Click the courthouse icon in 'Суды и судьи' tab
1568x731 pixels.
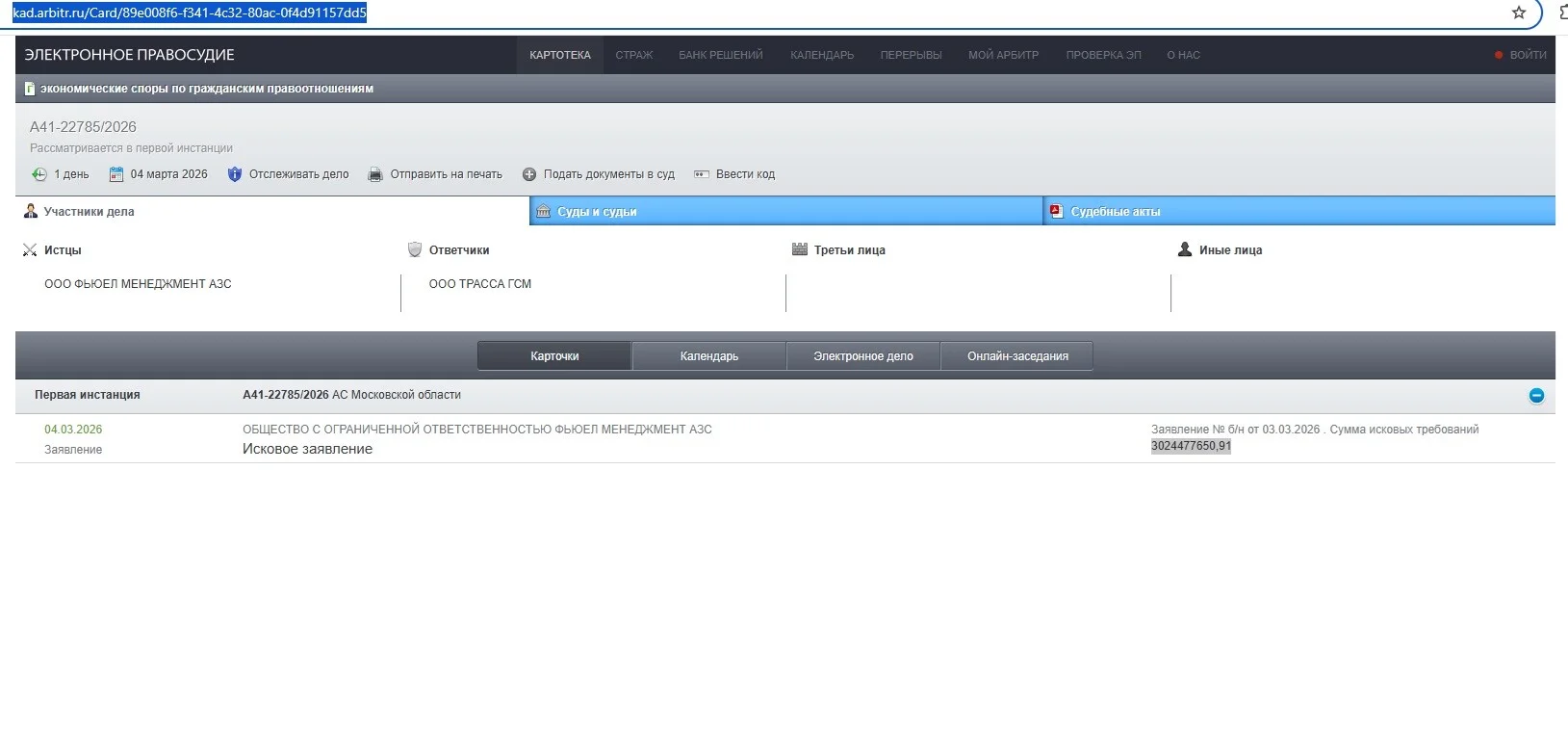pos(544,211)
